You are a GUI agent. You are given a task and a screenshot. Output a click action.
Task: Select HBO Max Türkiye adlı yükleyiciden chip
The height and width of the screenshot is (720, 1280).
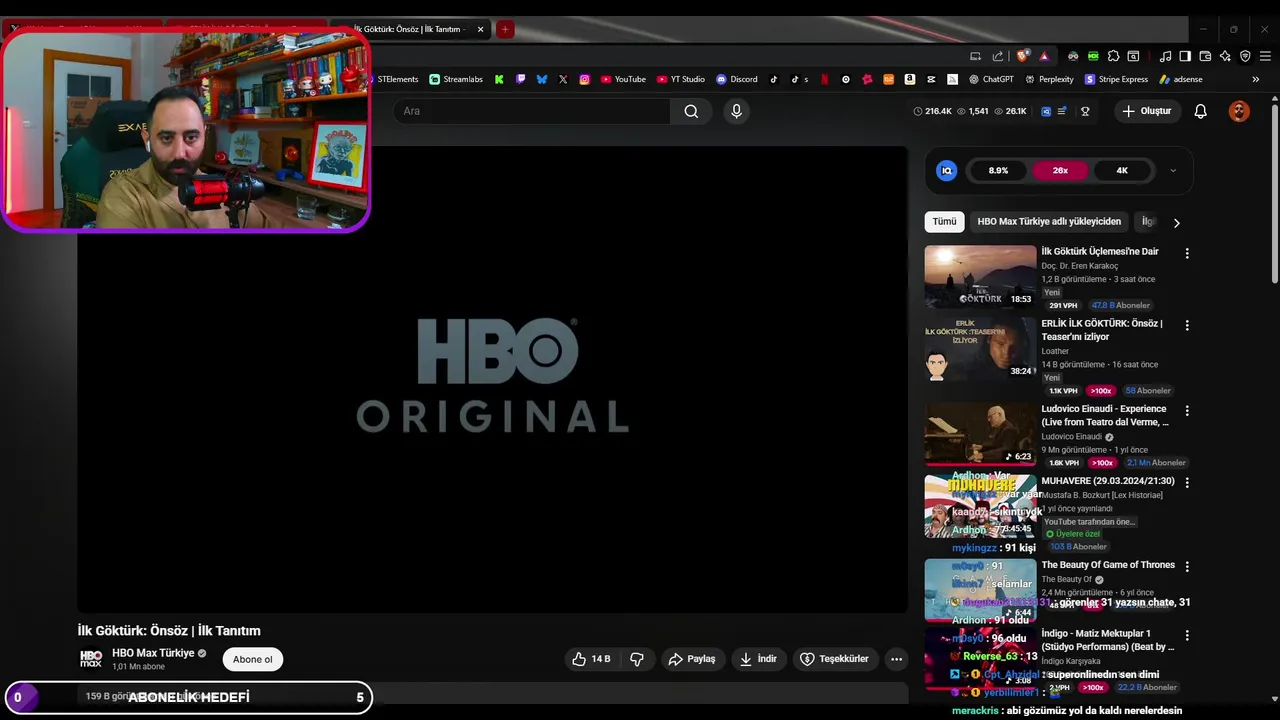pos(1049,221)
